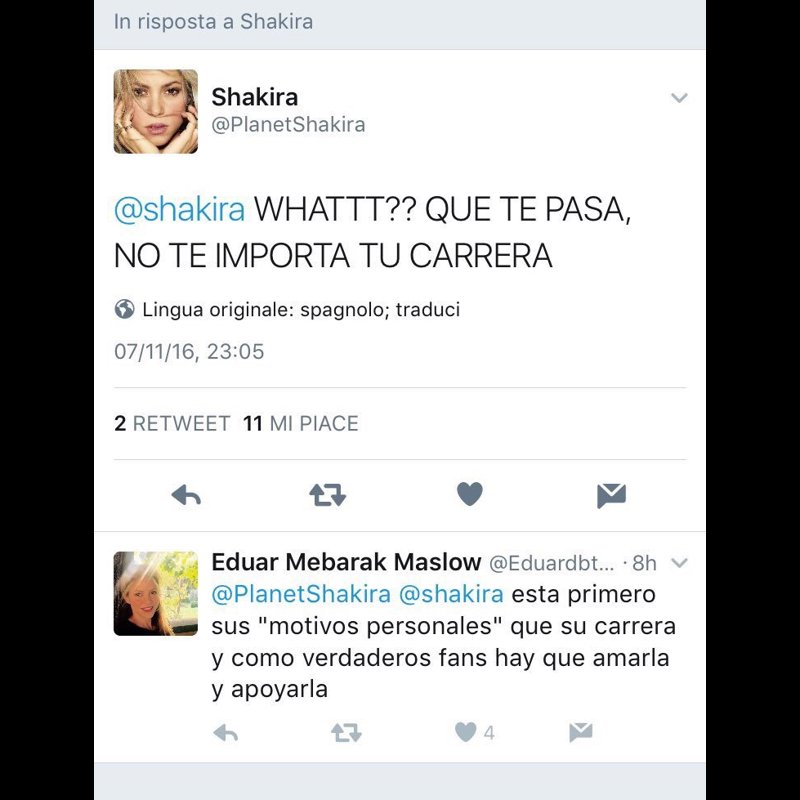800x800 pixels.
Task: View the 11 MI PIACE list
Action: click(x=301, y=423)
